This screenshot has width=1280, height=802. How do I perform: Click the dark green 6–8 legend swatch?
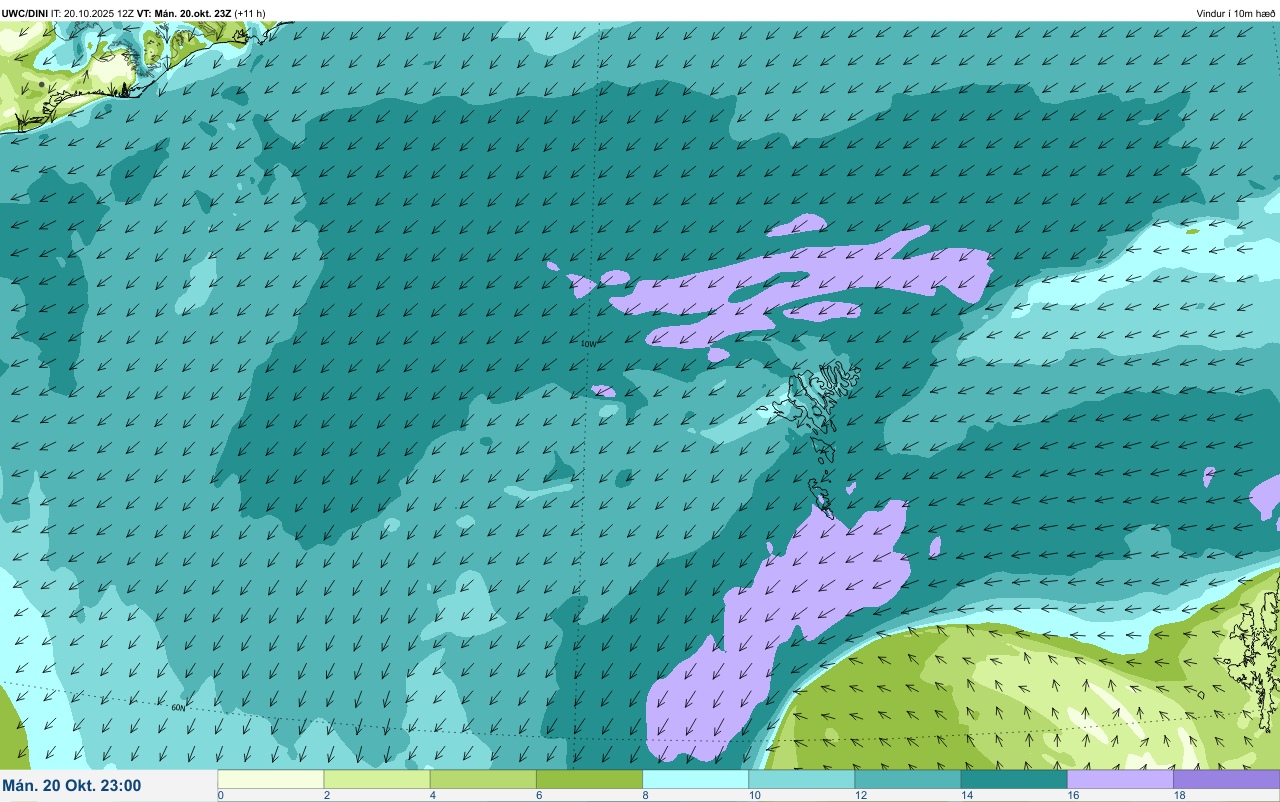pos(589,779)
